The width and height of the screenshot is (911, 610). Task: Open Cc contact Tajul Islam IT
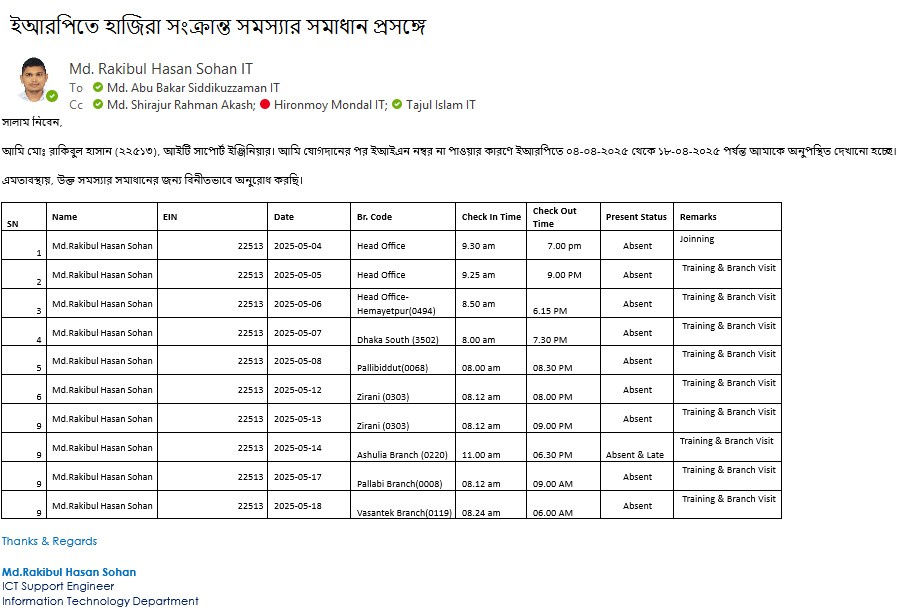click(x=440, y=105)
